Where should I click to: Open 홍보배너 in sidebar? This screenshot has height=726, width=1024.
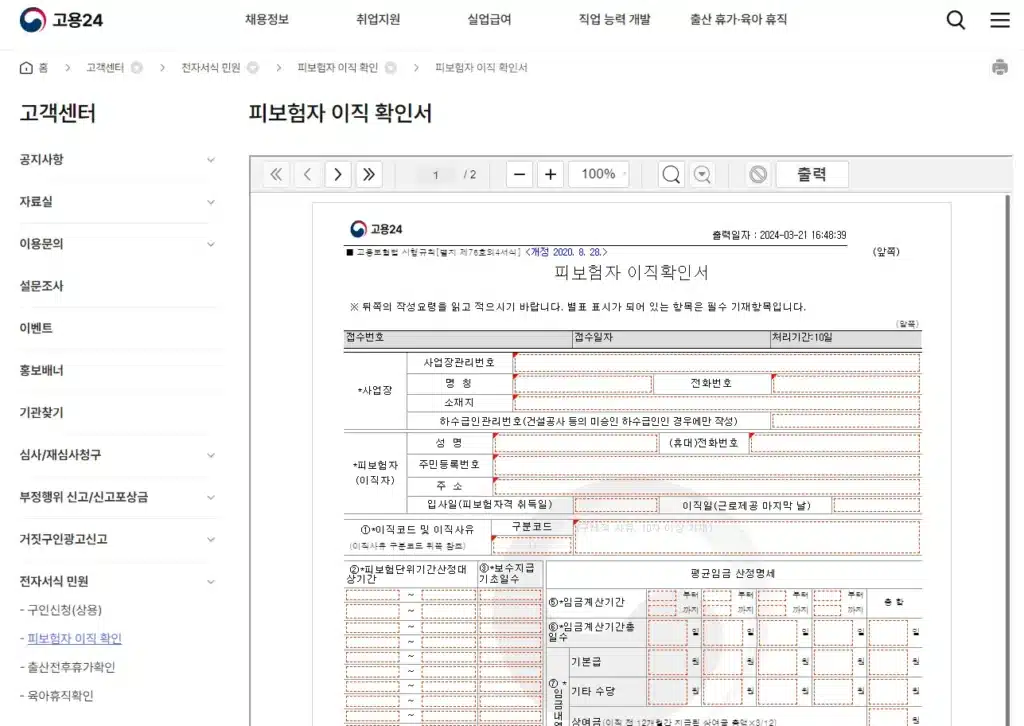(x=41, y=370)
